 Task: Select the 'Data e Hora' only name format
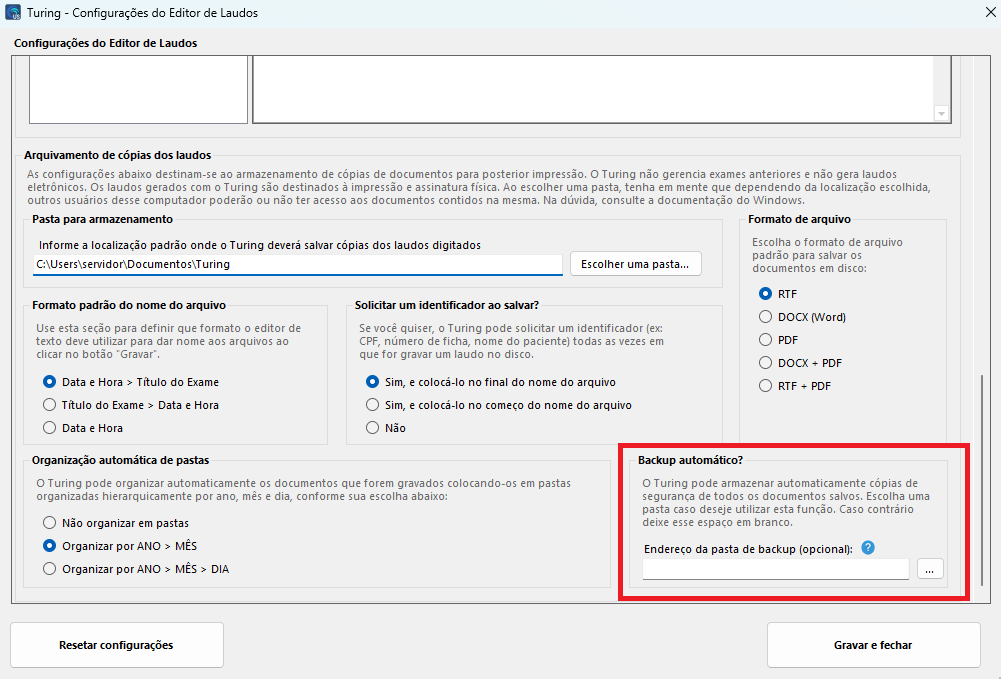50,428
